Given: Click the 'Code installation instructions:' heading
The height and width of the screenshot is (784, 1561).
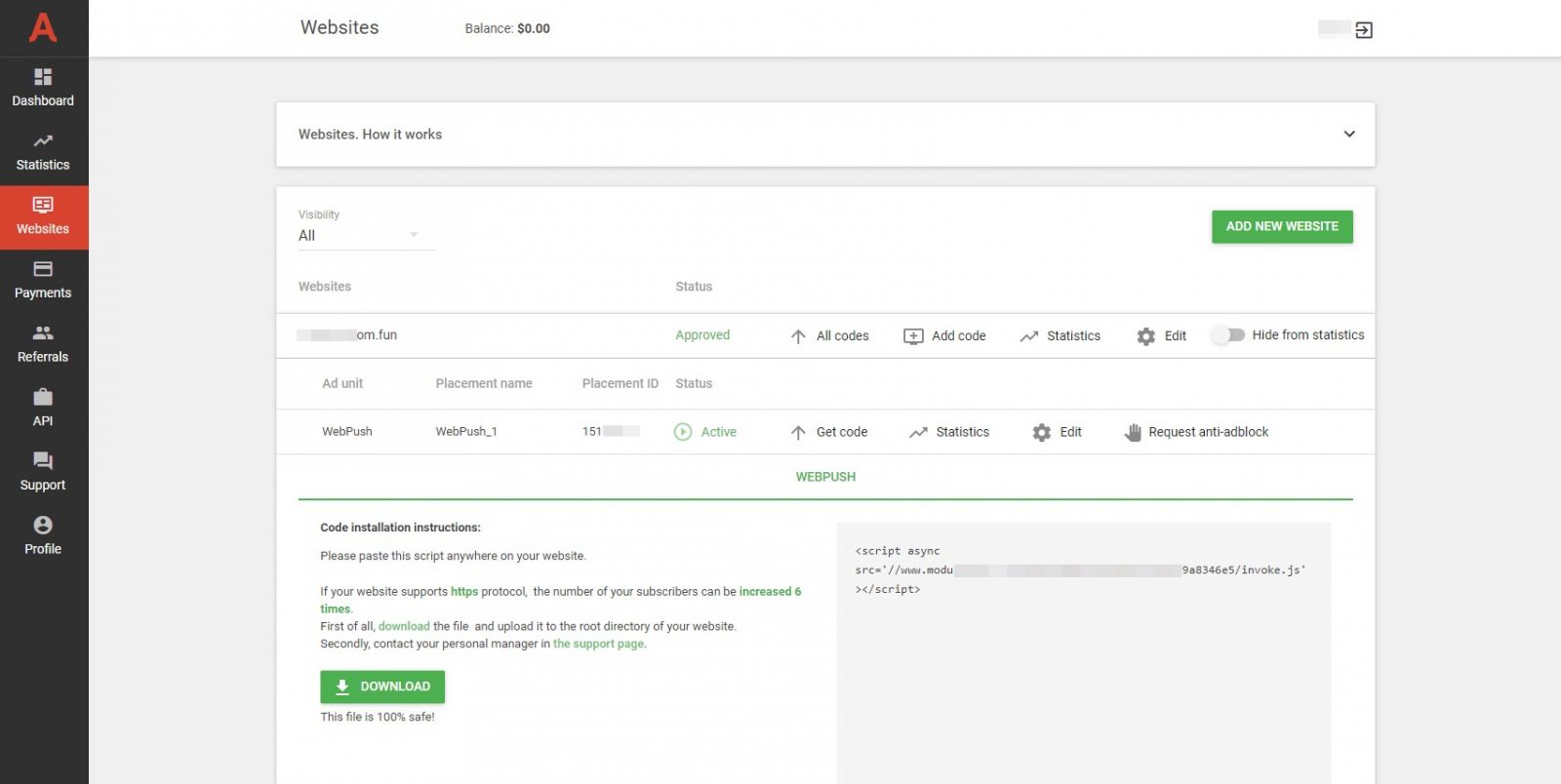Looking at the screenshot, I should [400, 528].
